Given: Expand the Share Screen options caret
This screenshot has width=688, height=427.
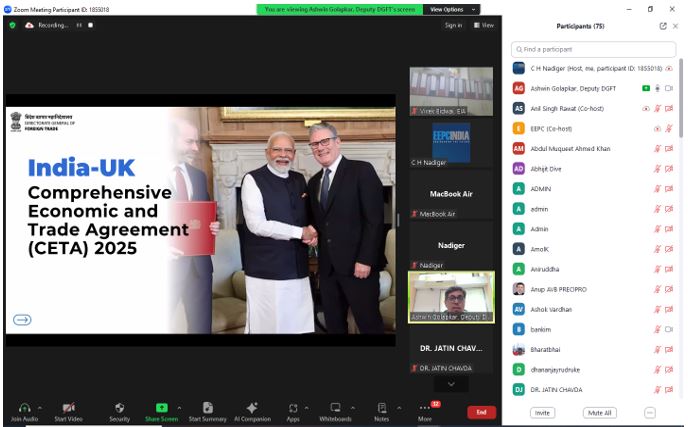Looking at the screenshot, I should [x=179, y=408].
